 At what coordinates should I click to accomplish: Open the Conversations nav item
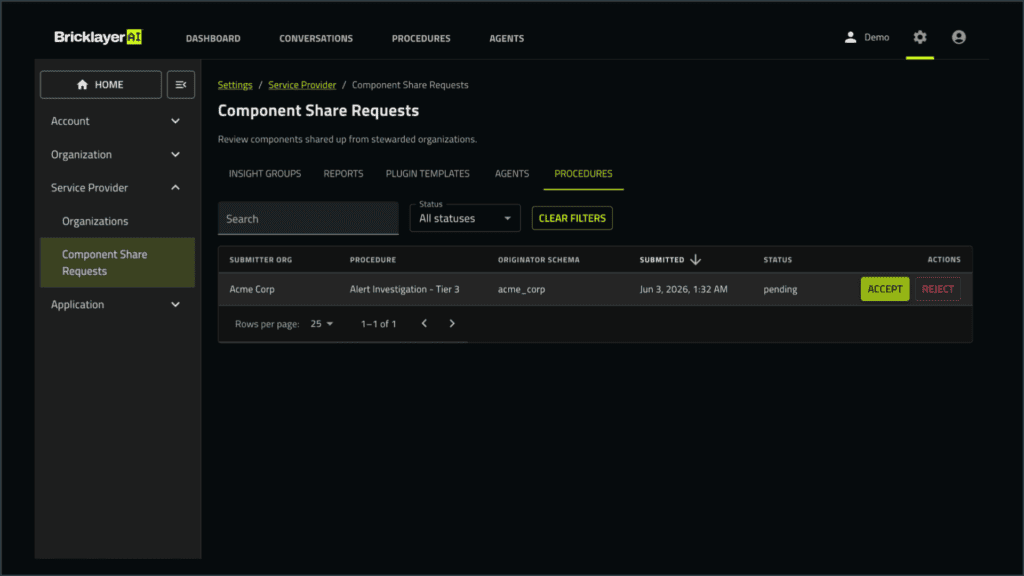[316, 39]
